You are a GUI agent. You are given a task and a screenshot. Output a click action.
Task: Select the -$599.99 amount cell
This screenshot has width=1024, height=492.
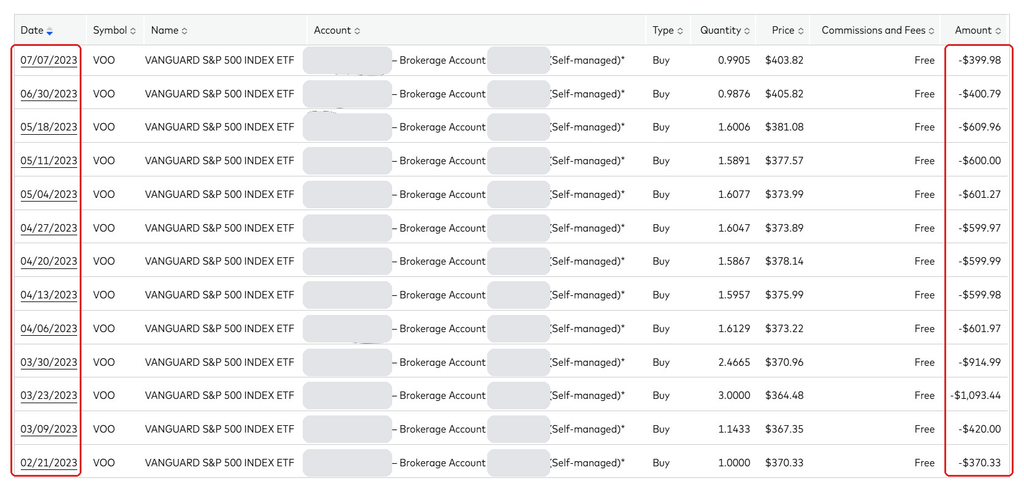pos(980,261)
